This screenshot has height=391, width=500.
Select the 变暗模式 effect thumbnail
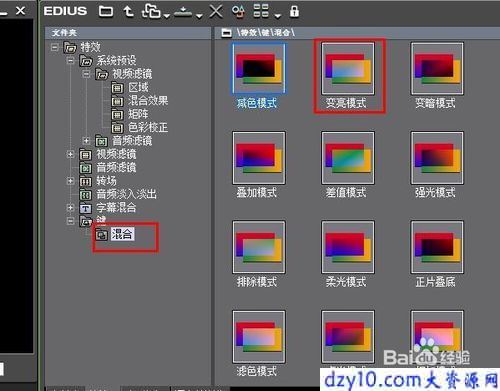[437, 68]
